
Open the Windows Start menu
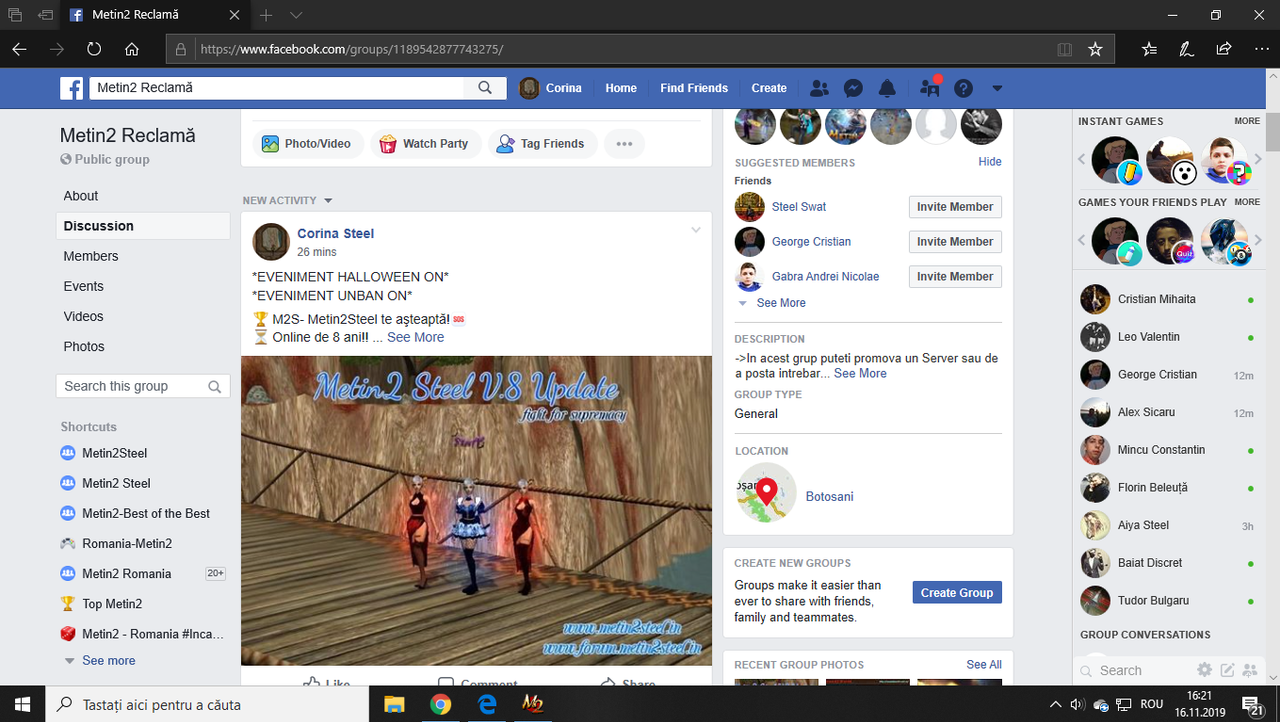(22, 704)
